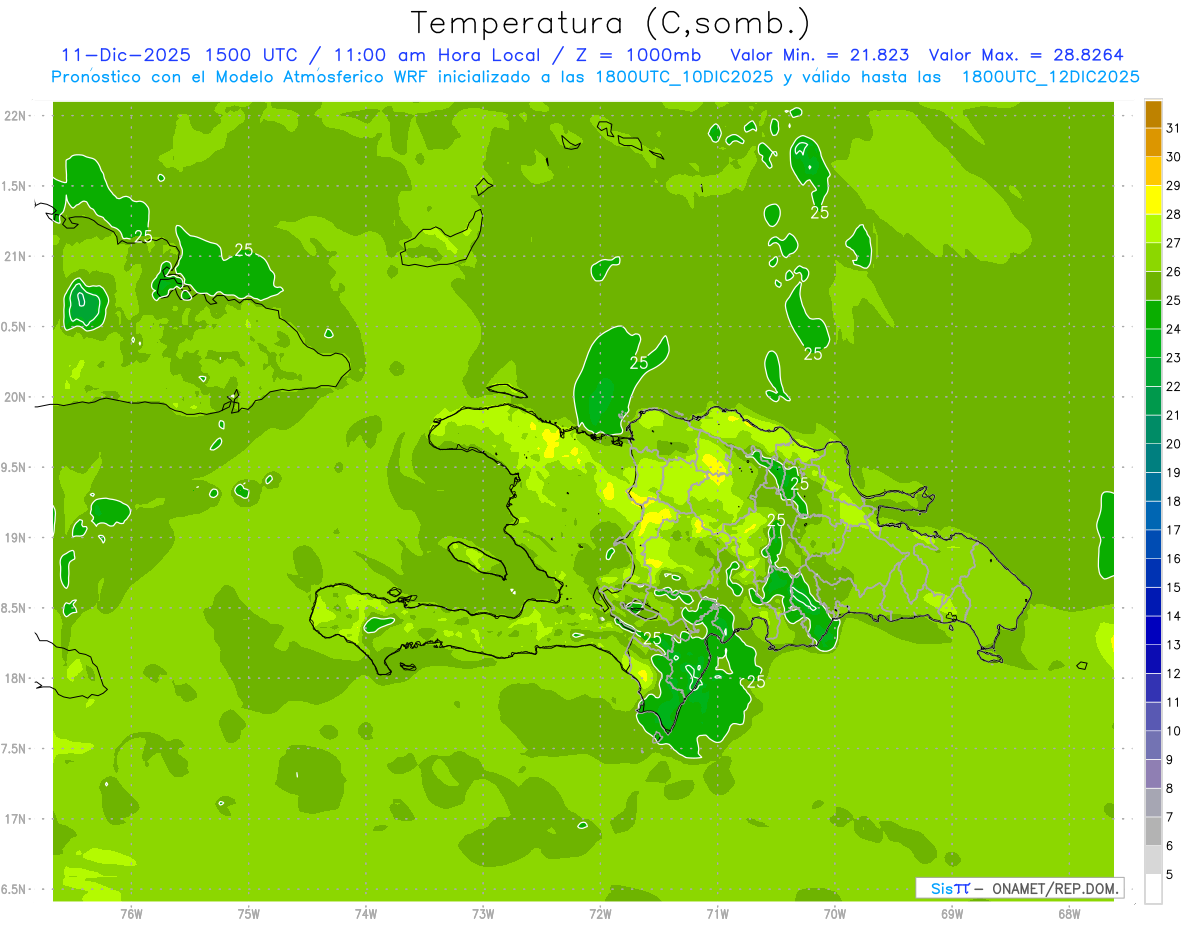This screenshot has height=927, width=1200.
Task: Click the 'Valor Min. = 21.823' text
Action: tap(820, 55)
